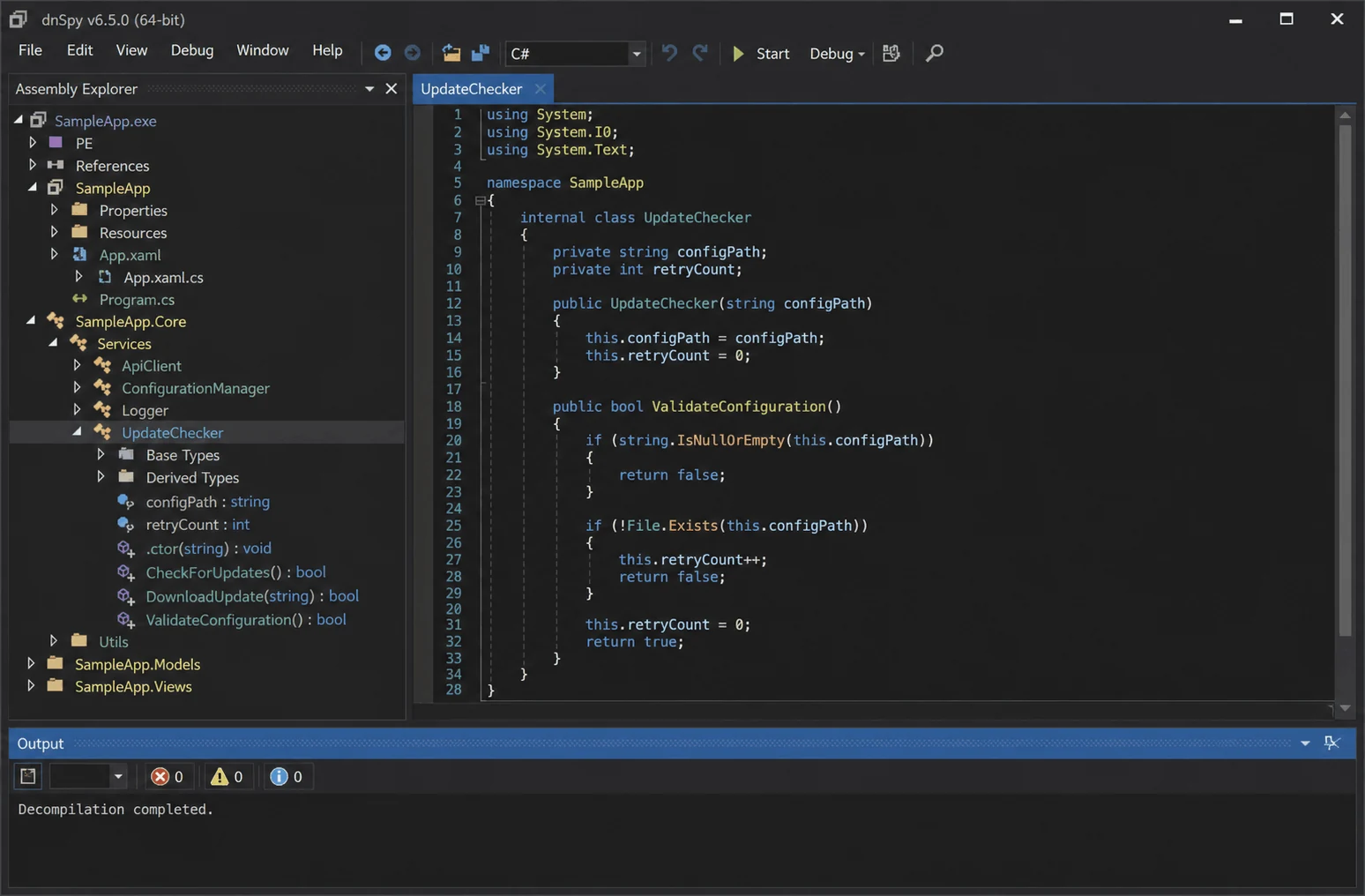Click the Navigate Forward arrow icon
The height and width of the screenshot is (896, 1365).
[412, 53]
